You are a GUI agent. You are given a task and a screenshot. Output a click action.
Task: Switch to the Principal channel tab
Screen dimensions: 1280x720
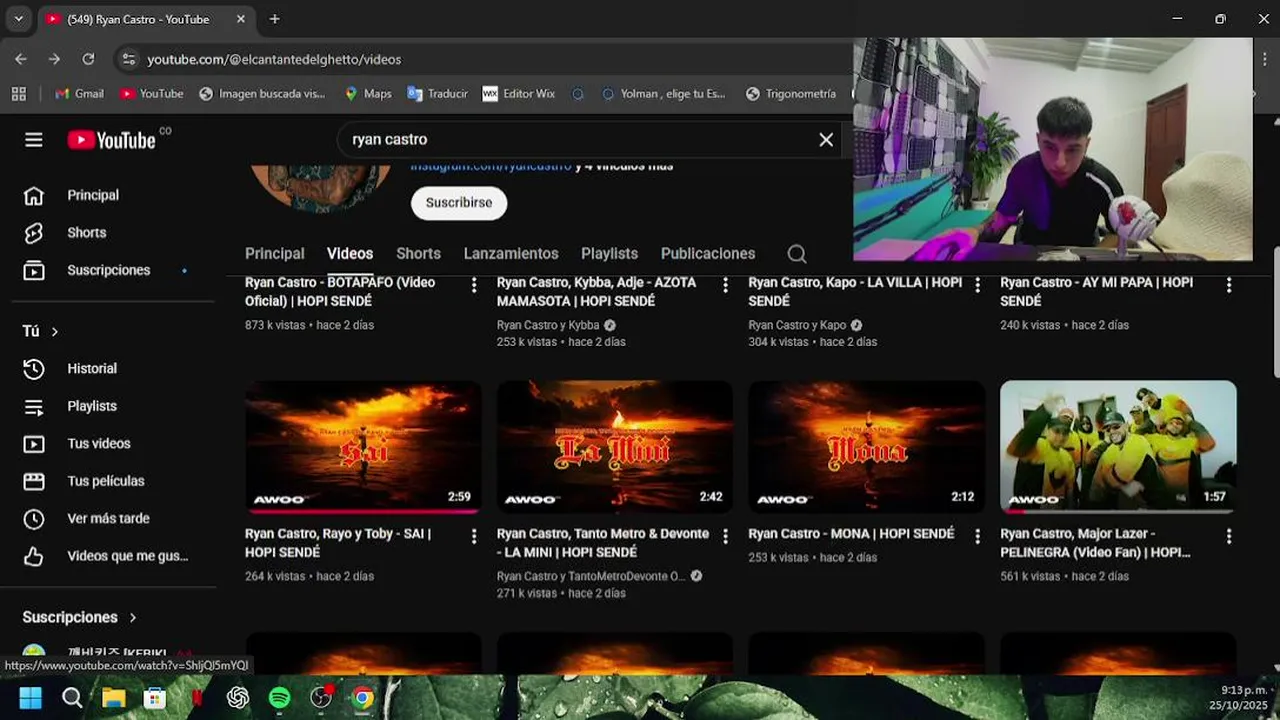pyautogui.click(x=274, y=254)
